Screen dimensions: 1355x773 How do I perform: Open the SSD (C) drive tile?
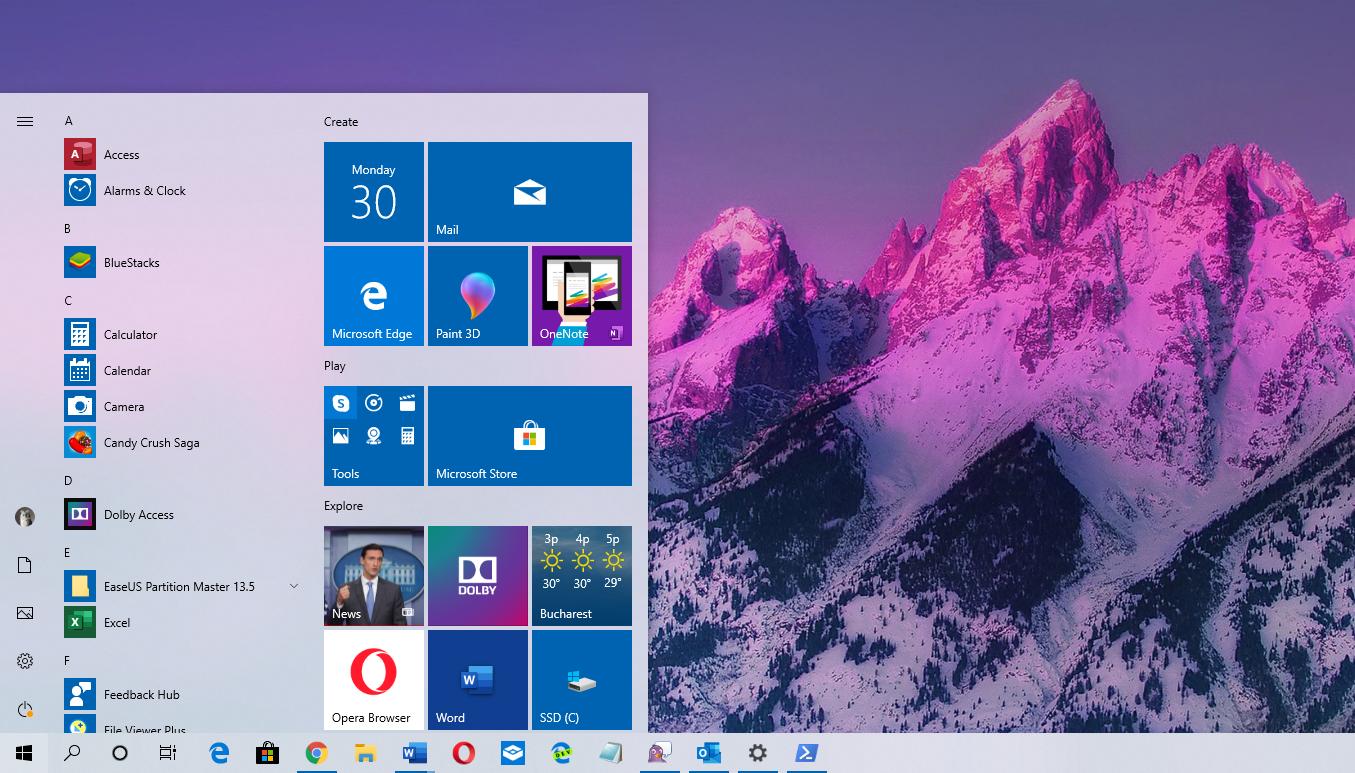click(582, 680)
